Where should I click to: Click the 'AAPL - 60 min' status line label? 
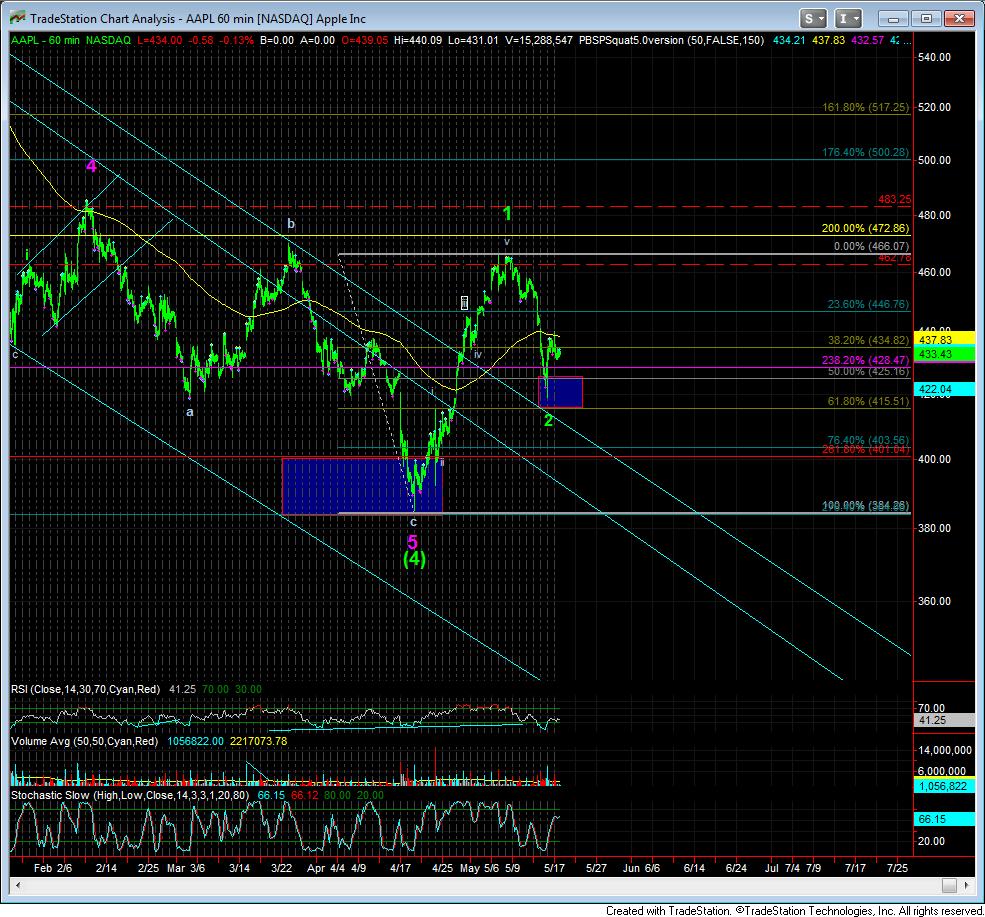tap(45, 40)
